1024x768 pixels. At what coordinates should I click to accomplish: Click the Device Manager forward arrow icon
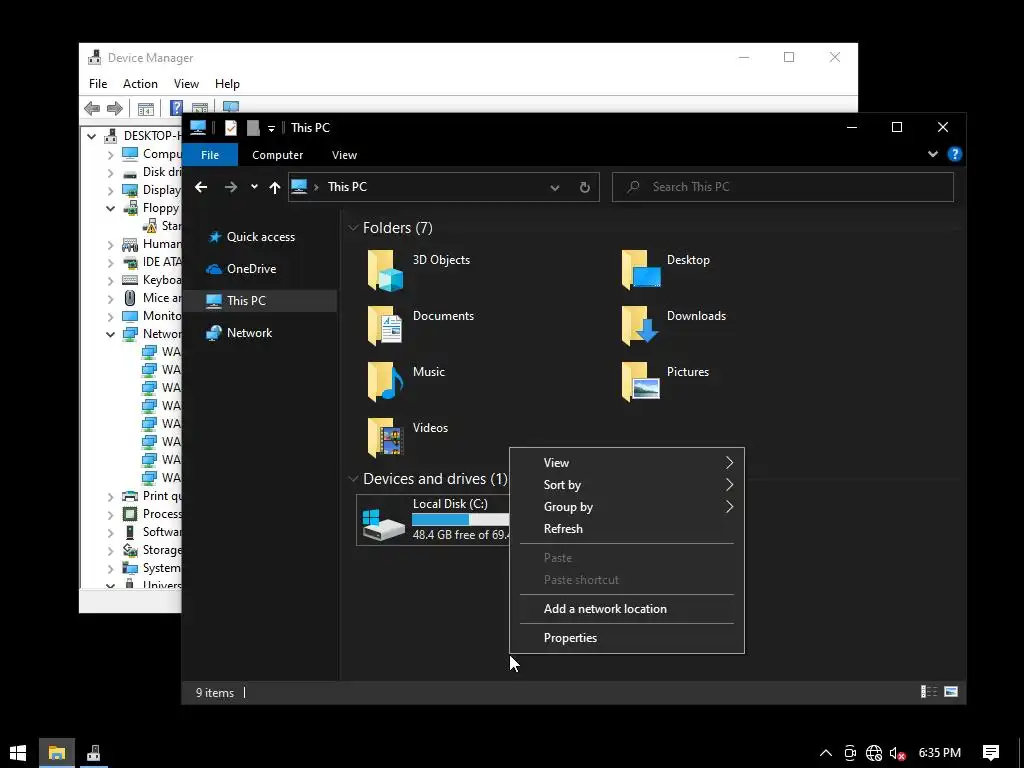pyautogui.click(x=115, y=108)
